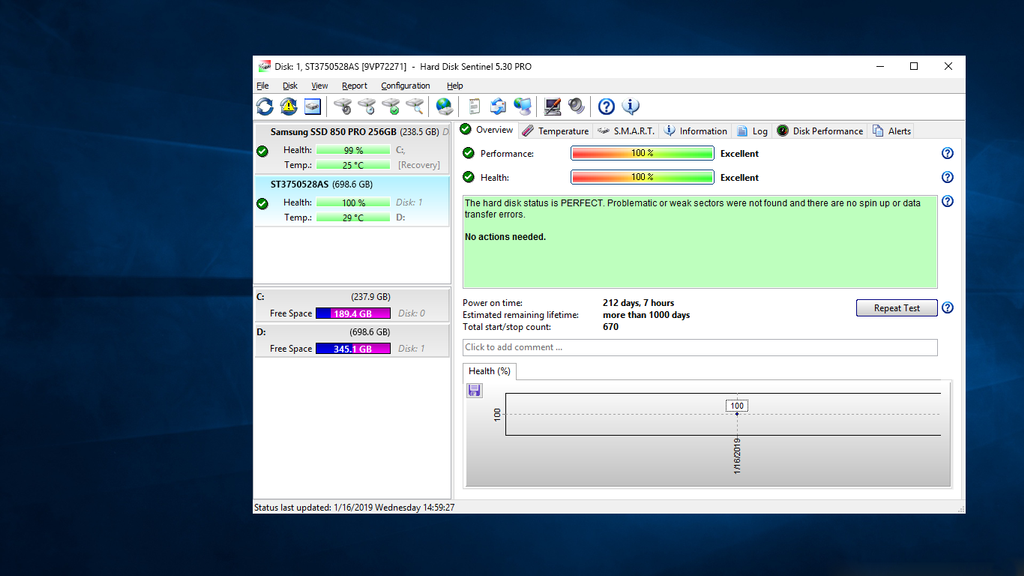The width and height of the screenshot is (1024, 576).
Task: Click help icon next to Performance rating
Action: [x=947, y=153]
